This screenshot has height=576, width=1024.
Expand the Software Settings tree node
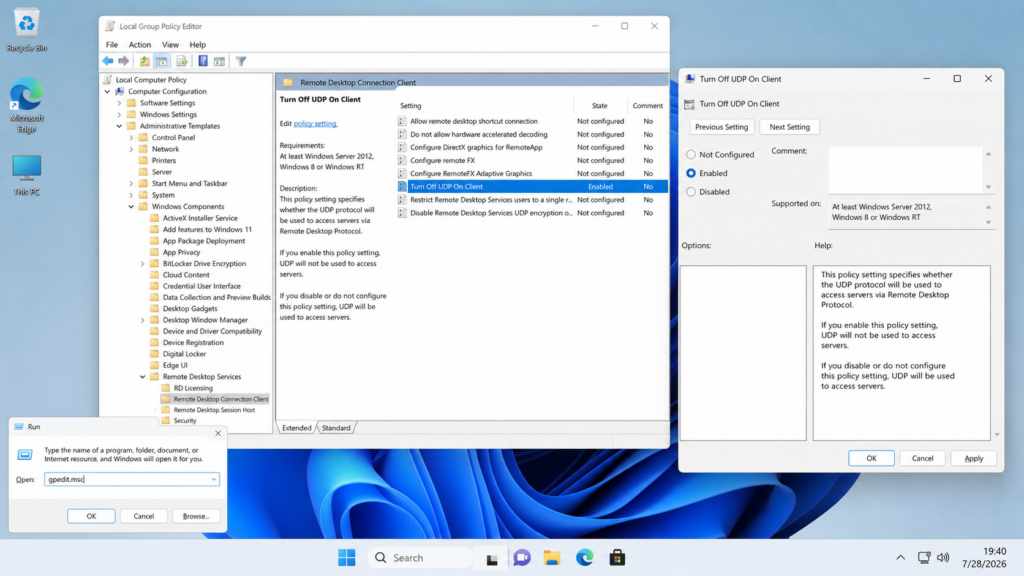click(x=120, y=103)
